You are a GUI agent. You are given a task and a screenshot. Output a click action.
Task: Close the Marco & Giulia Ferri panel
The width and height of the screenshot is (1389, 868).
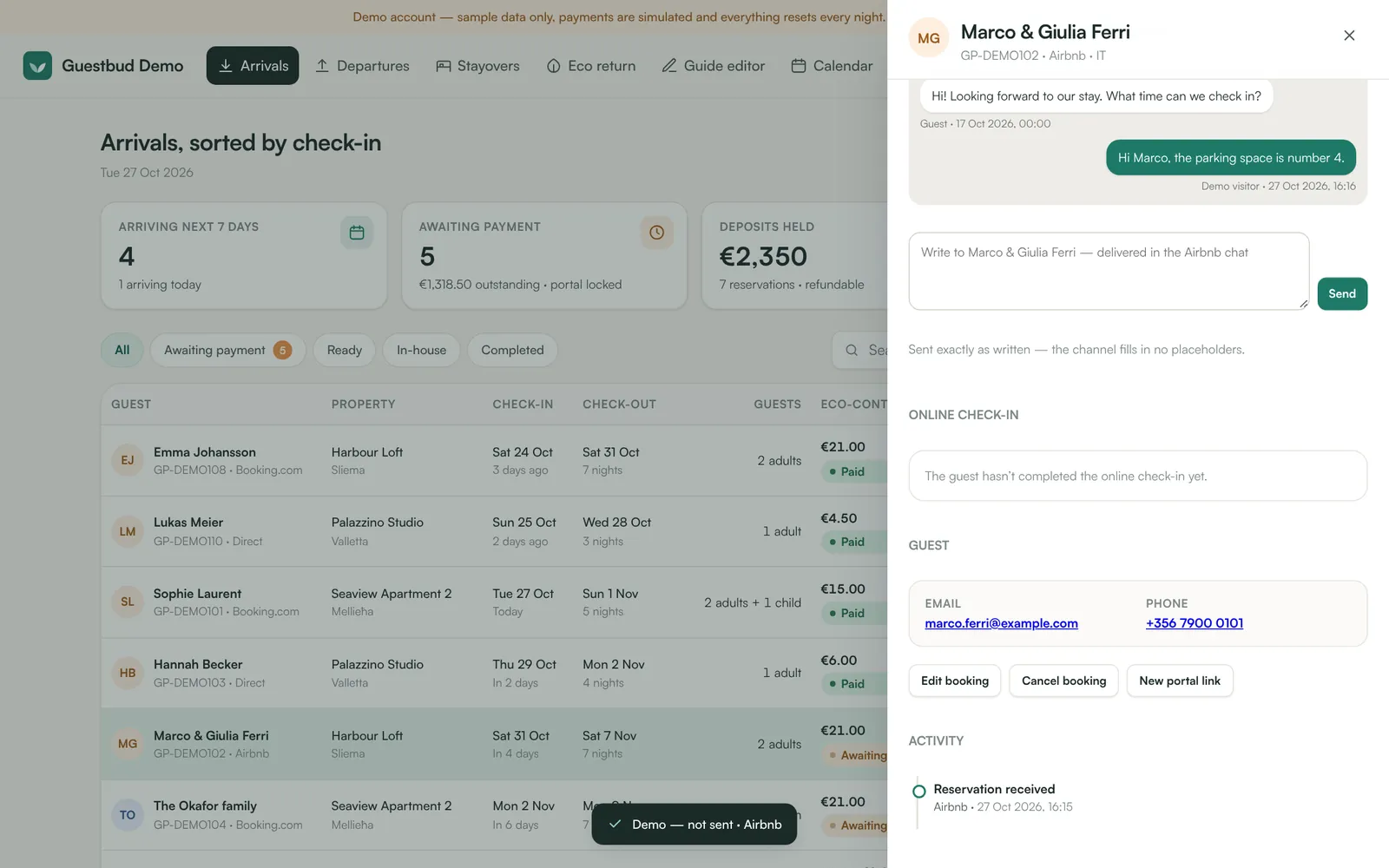[1349, 36]
